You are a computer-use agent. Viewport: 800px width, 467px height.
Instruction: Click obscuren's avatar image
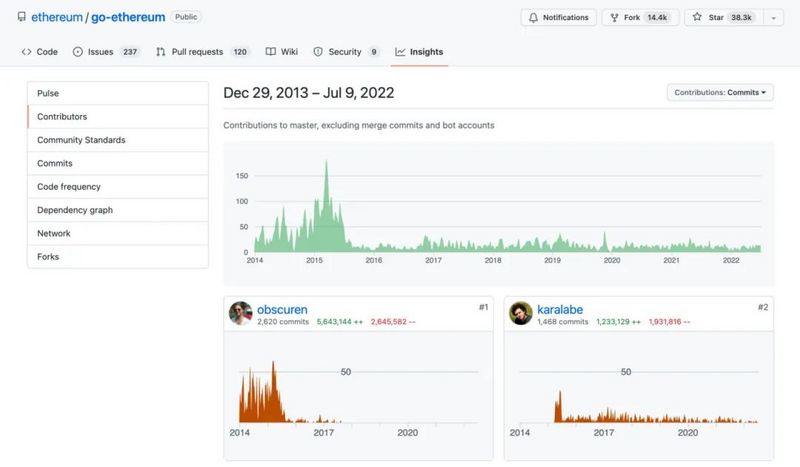(x=240, y=314)
